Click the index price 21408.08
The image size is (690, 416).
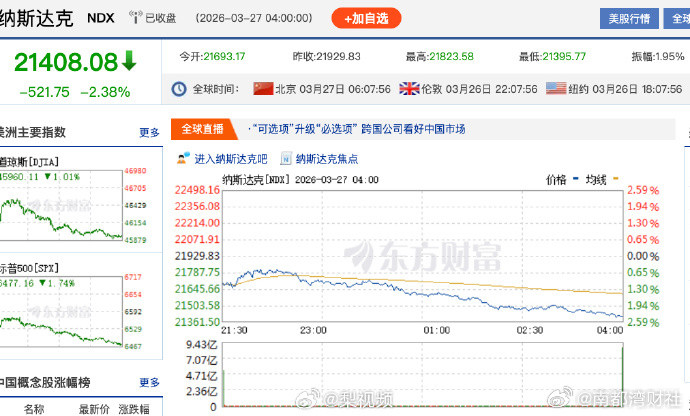tap(66, 62)
